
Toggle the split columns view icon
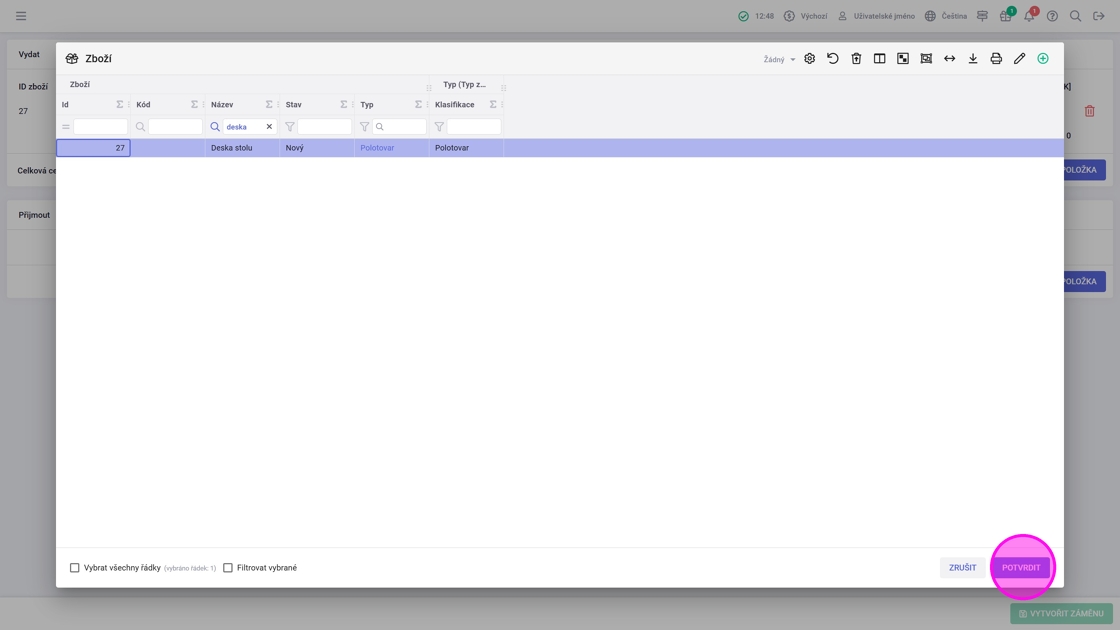(879, 59)
